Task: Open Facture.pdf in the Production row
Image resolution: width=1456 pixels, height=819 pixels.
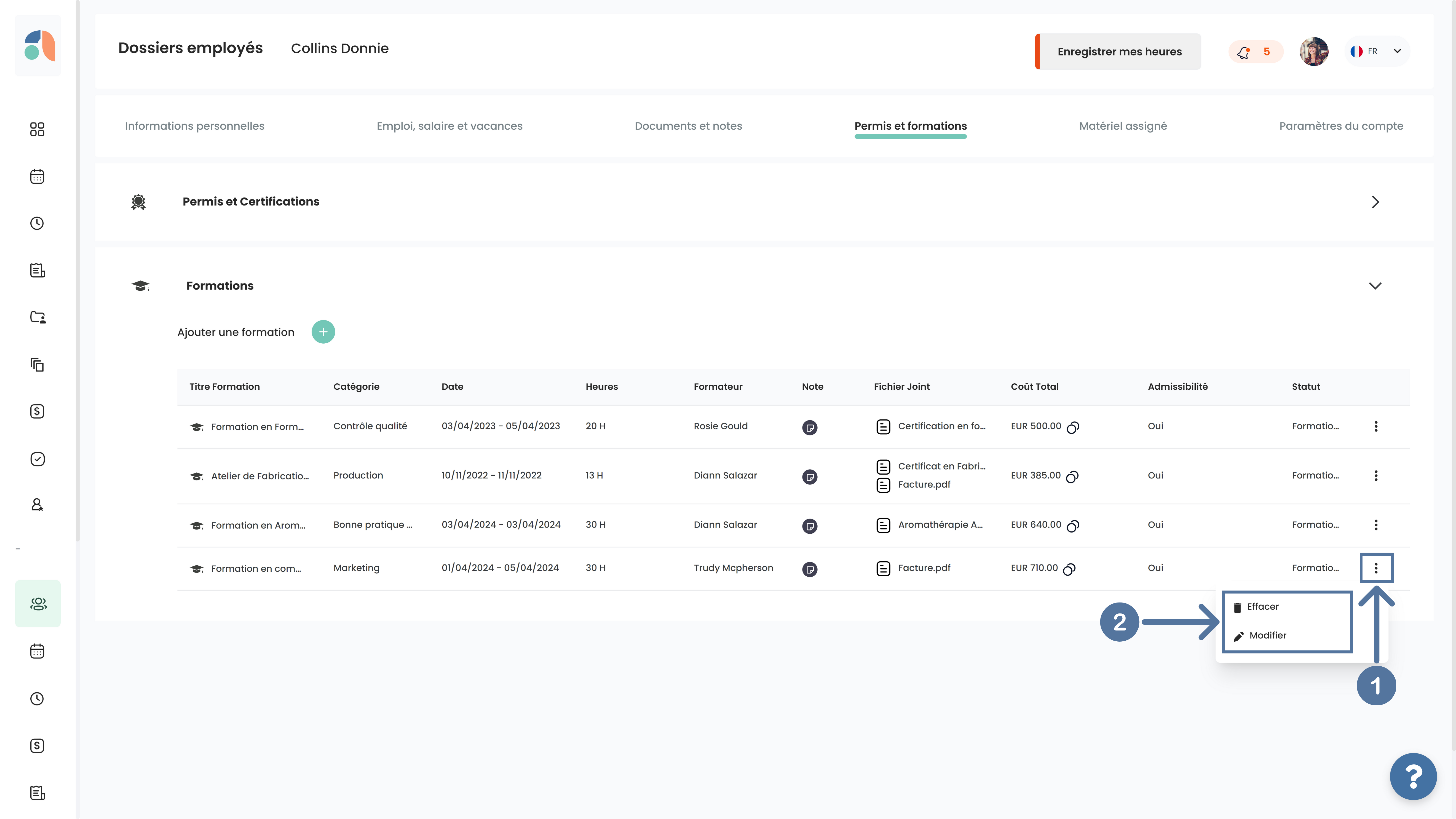Action: tap(913, 484)
